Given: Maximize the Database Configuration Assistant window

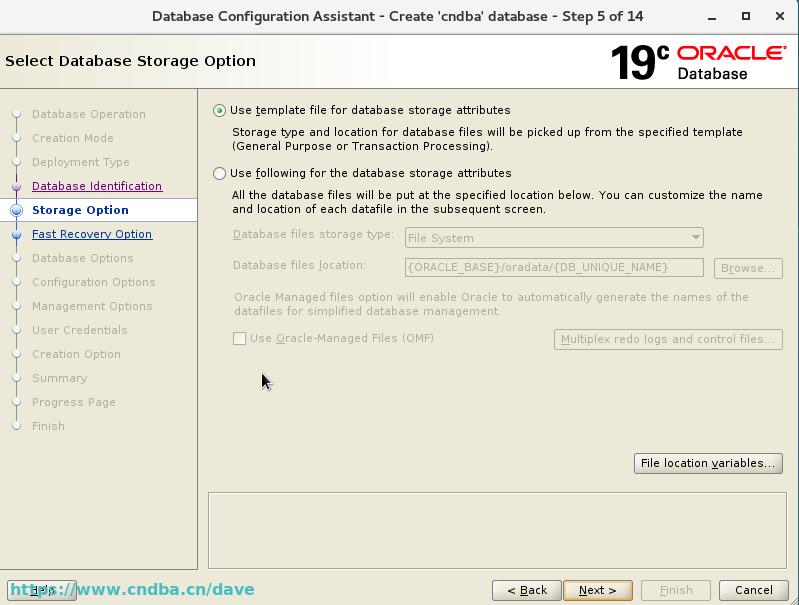Looking at the screenshot, I should (745, 16).
